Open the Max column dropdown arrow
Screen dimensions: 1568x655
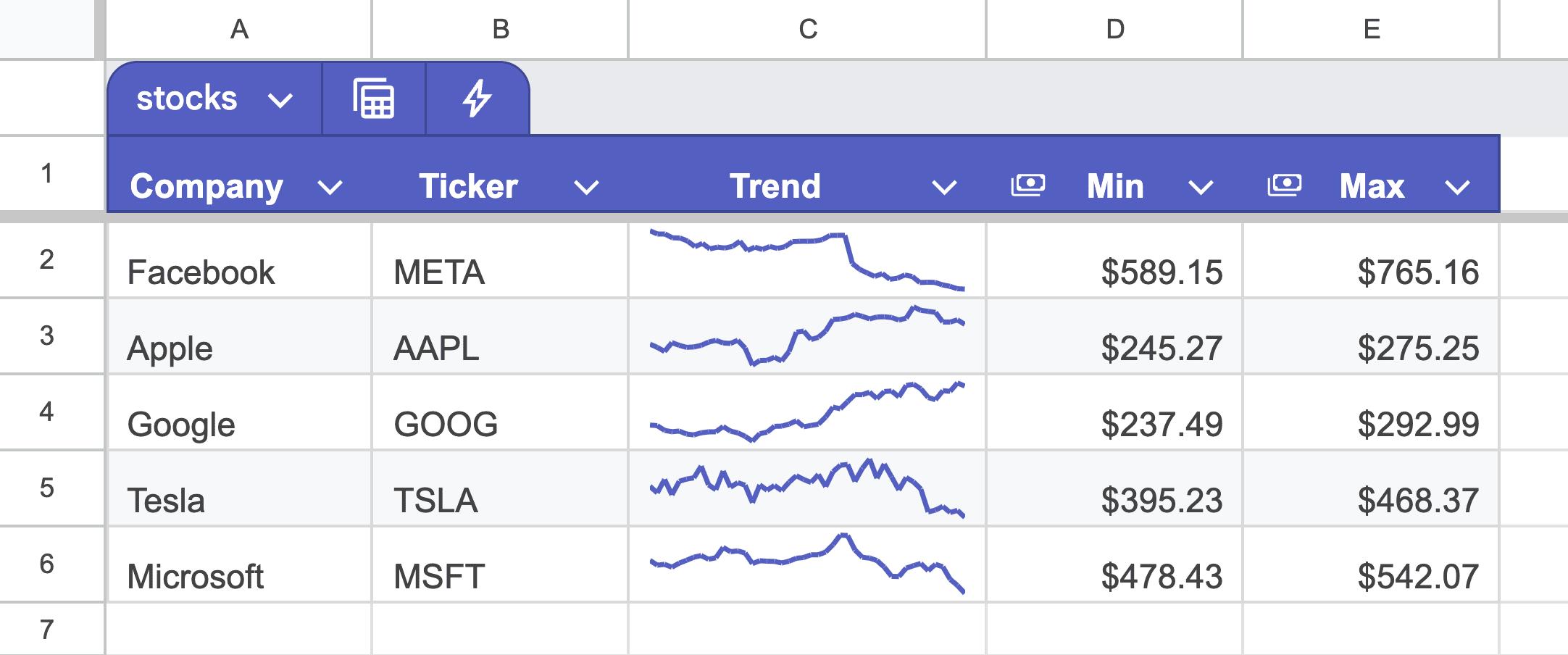pos(1457,188)
